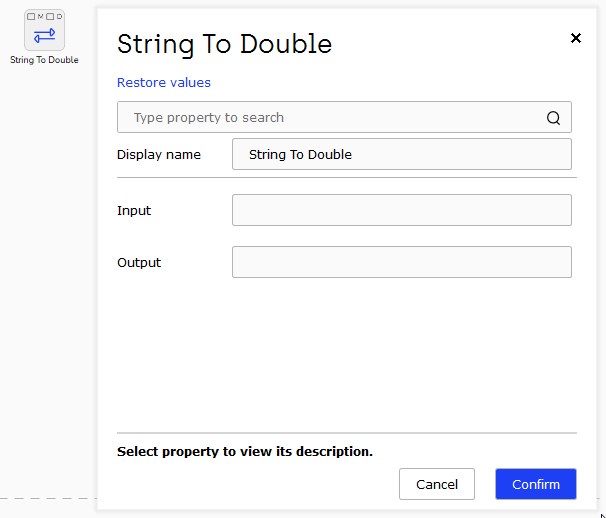Viewport: 606px width, 518px height.
Task: Click the empty area below Output field
Action: 346,354
